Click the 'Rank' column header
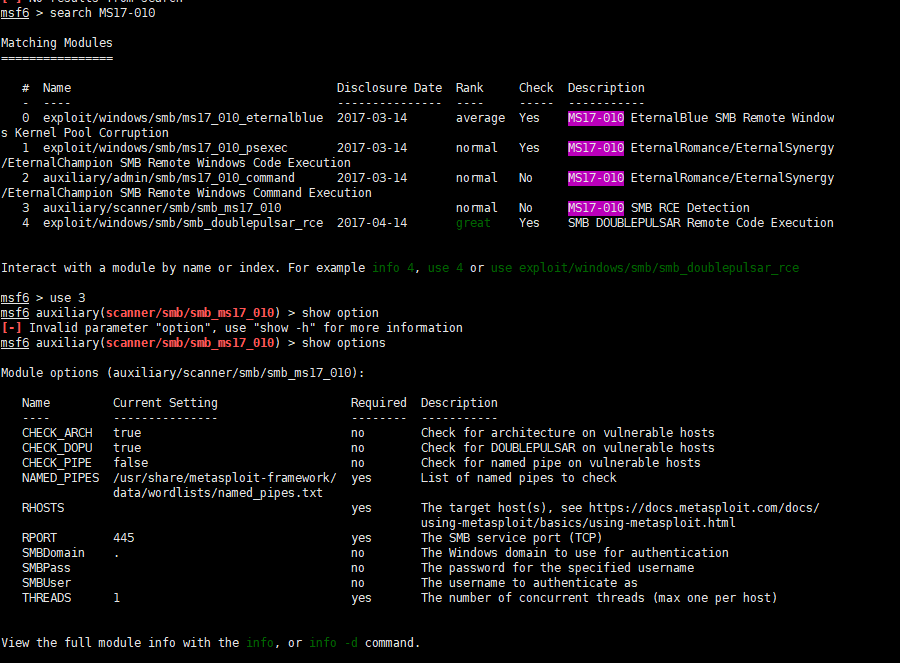This screenshot has width=900, height=663. click(x=470, y=88)
